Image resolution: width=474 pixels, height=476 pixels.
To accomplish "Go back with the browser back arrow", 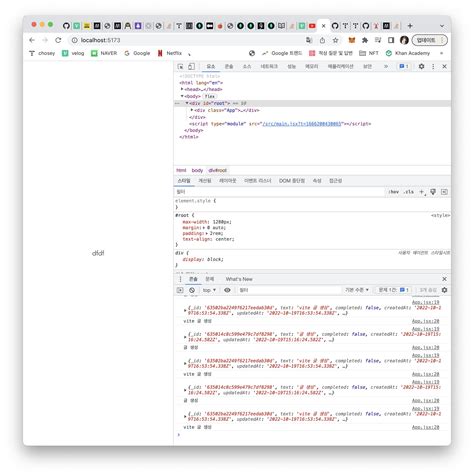I will 32,40.
